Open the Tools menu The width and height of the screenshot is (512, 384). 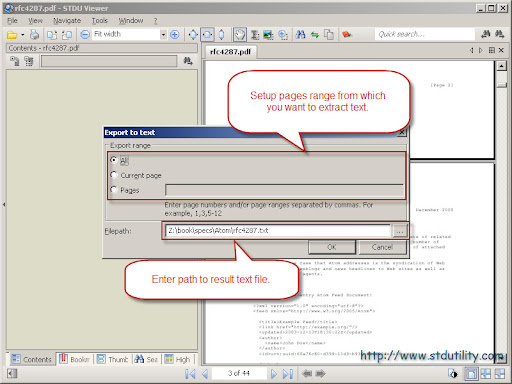100,21
